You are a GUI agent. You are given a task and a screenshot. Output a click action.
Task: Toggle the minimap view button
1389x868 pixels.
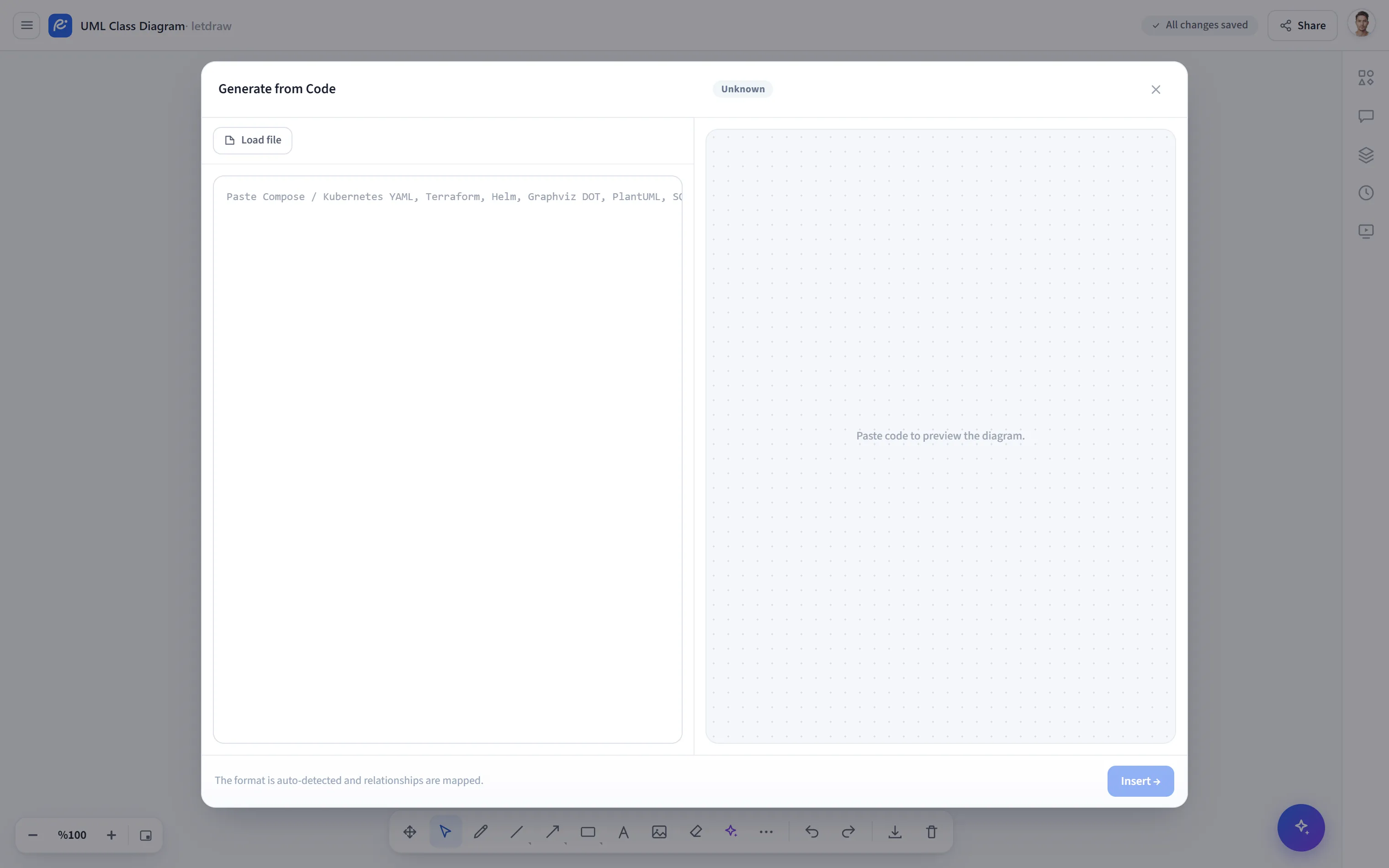click(146, 835)
